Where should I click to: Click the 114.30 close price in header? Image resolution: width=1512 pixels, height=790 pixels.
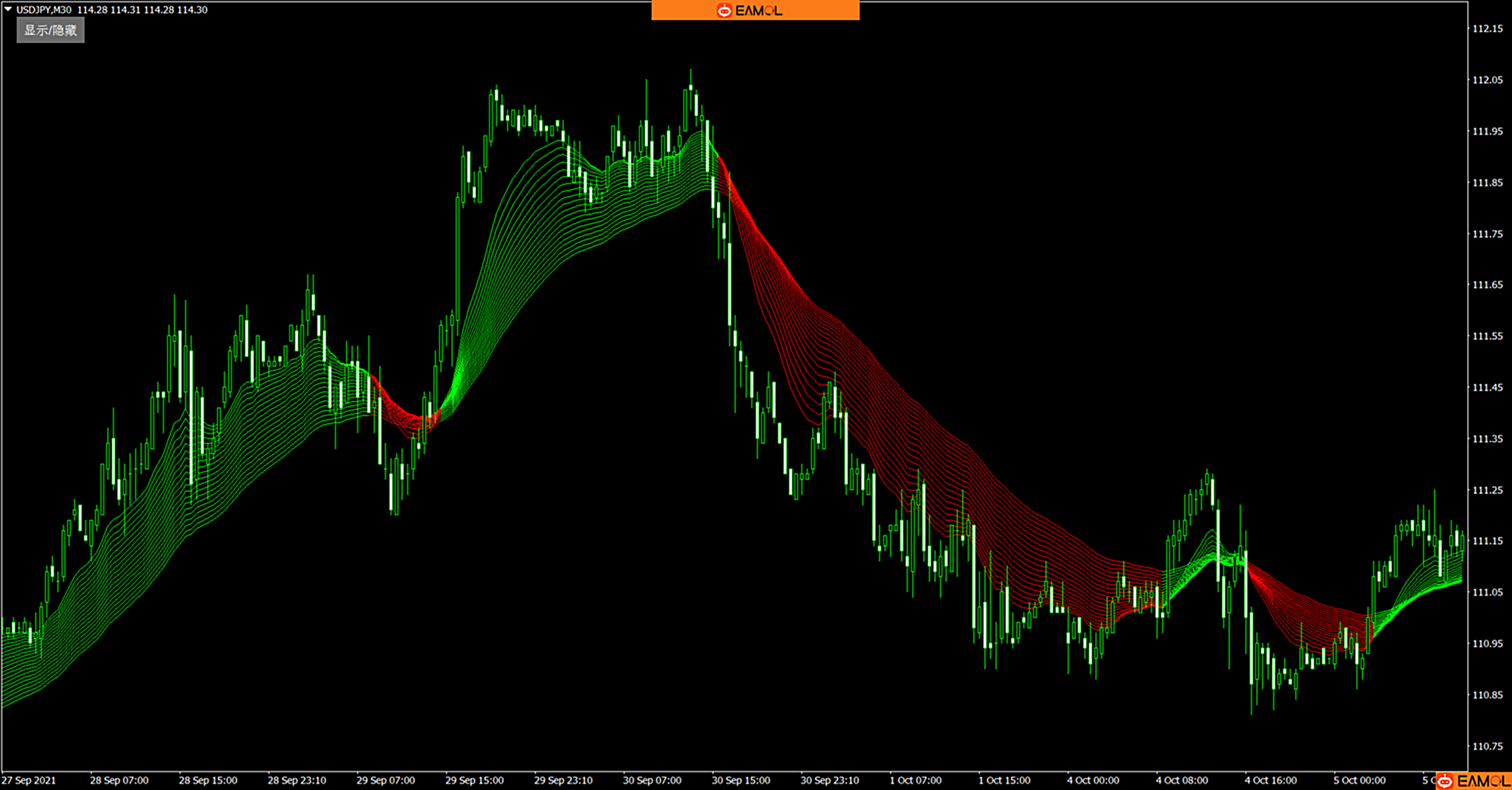coord(192,10)
